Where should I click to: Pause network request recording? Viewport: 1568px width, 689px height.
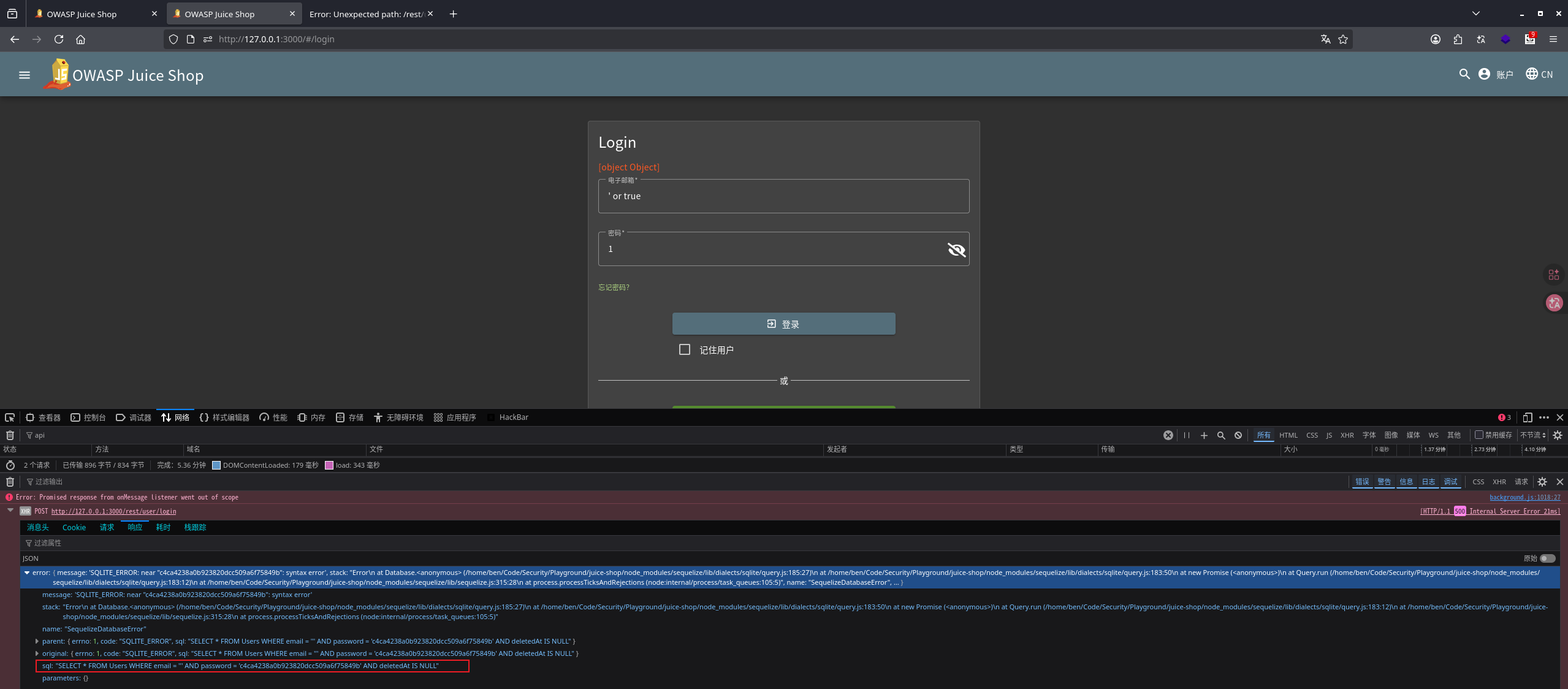(1187, 435)
